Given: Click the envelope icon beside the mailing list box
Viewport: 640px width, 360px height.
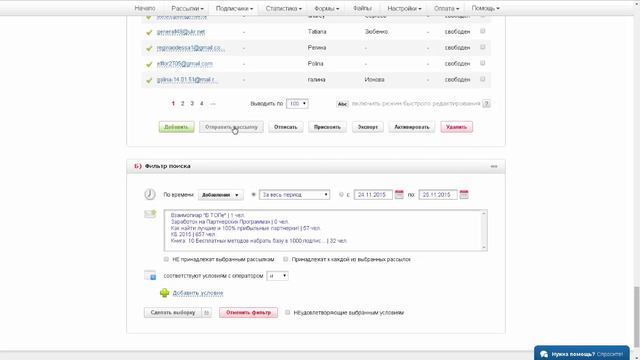Looking at the screenshot, I should pyautogui.click(x=150, y=214).
